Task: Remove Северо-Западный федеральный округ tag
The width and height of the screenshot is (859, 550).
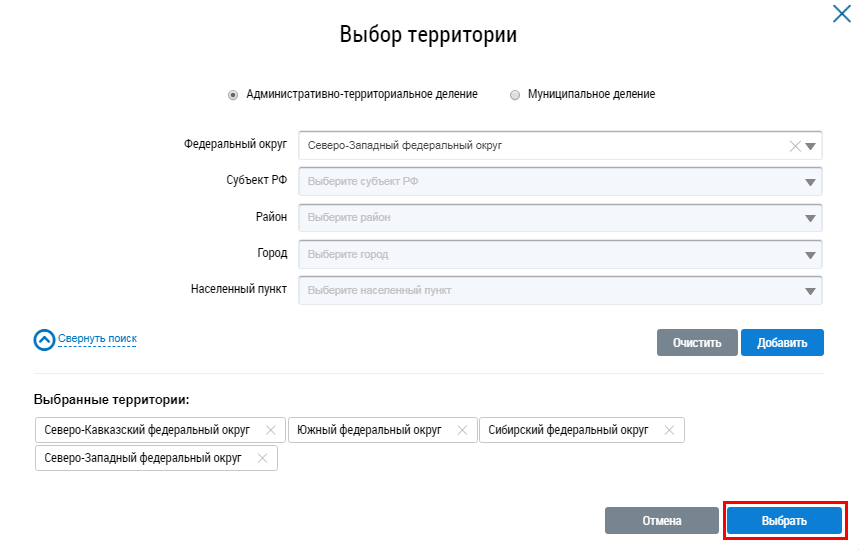Action: [262, 458]
